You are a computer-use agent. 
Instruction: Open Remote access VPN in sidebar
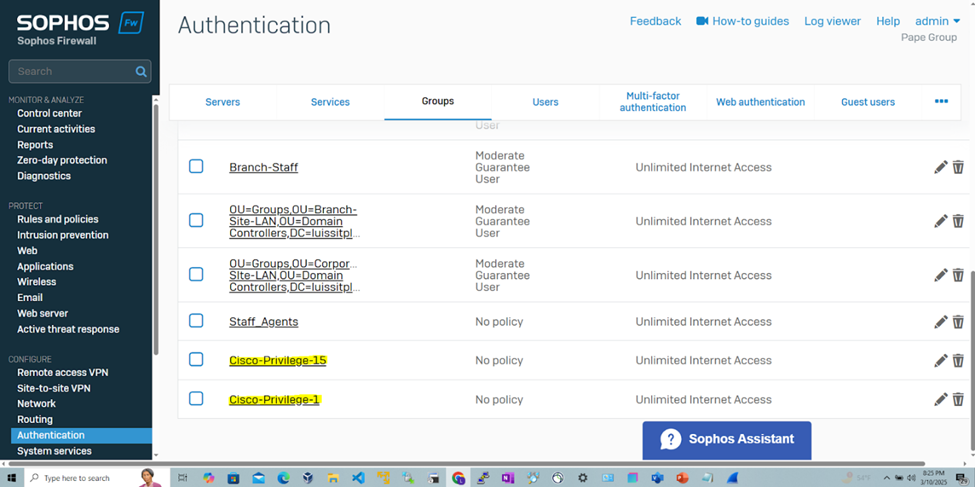pos(63,373)
